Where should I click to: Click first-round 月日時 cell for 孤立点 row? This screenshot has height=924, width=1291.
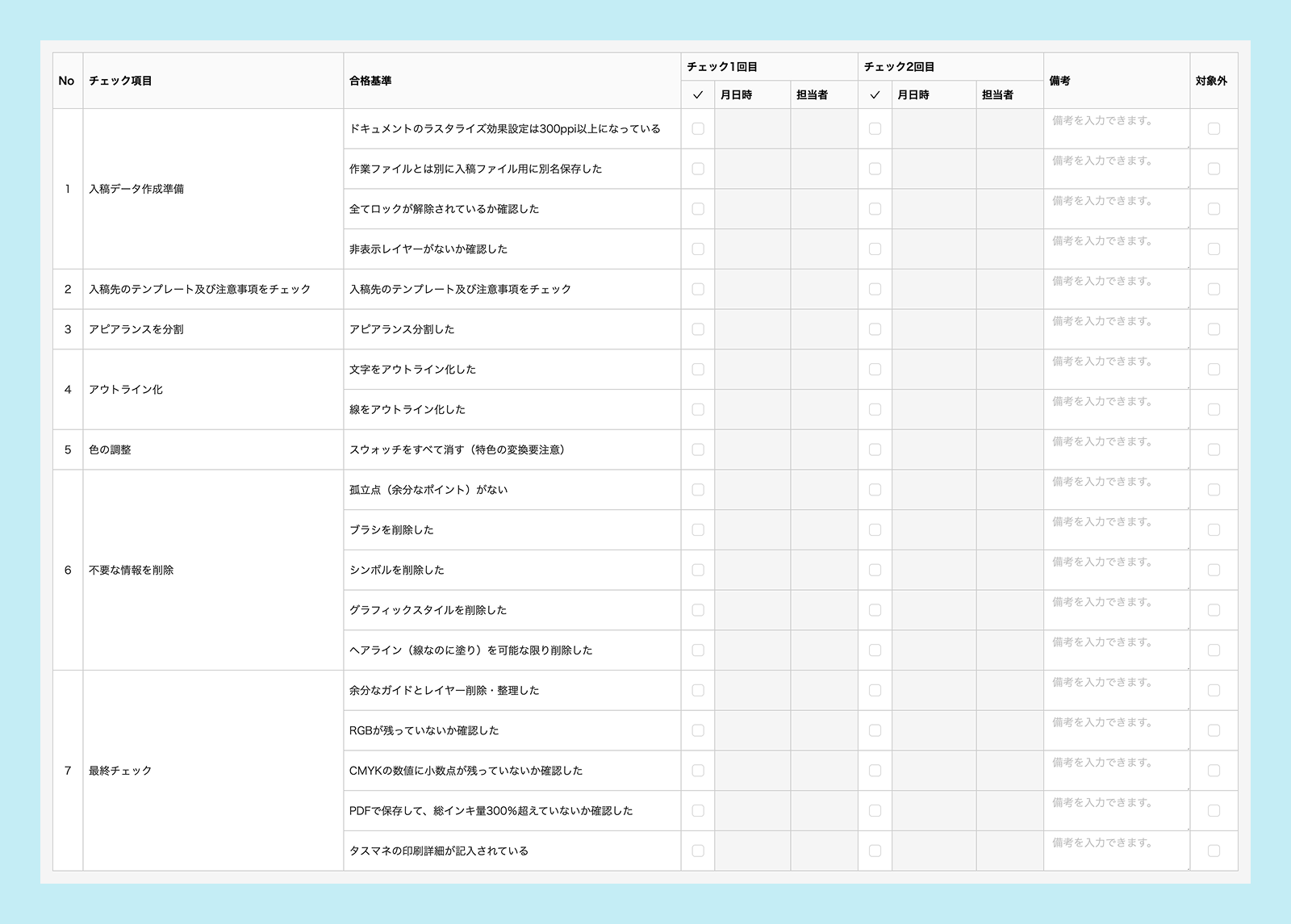tap(752, 490)
